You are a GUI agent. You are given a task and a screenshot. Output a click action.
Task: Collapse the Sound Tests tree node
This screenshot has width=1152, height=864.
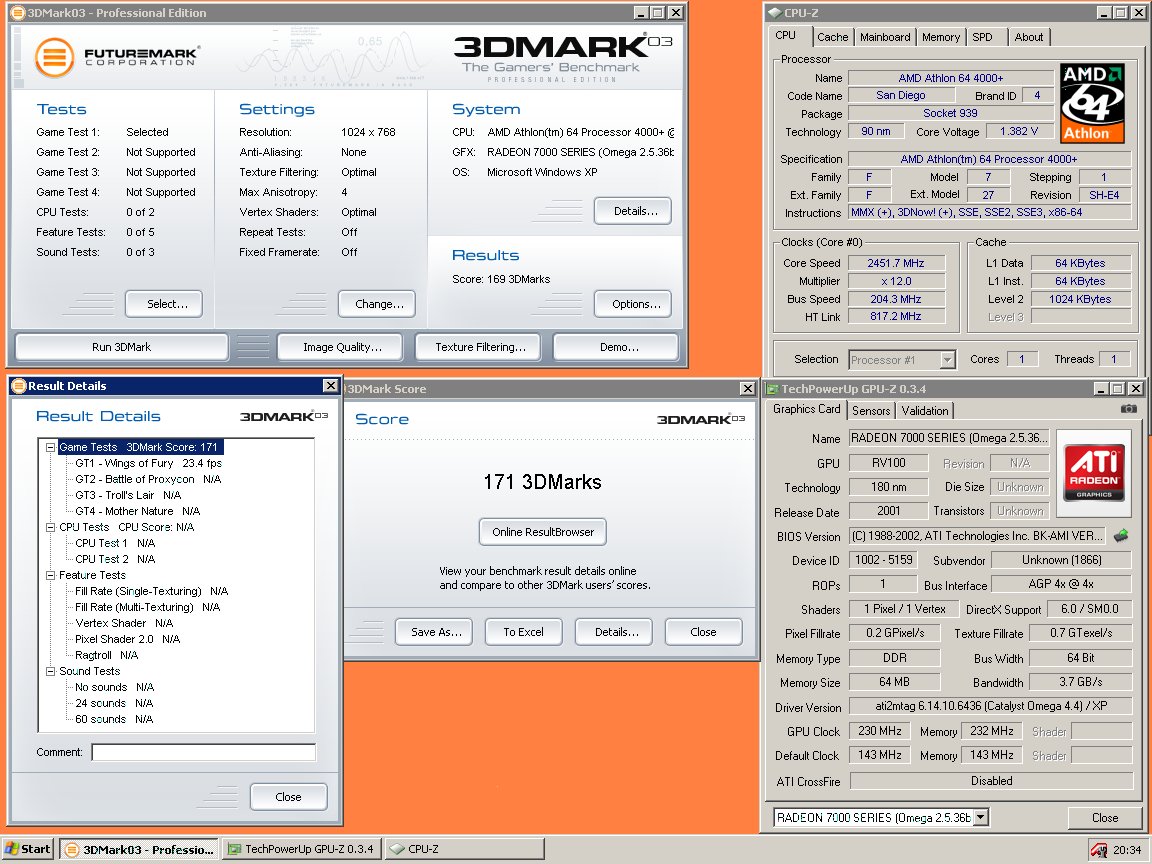[x=51, y=671]
